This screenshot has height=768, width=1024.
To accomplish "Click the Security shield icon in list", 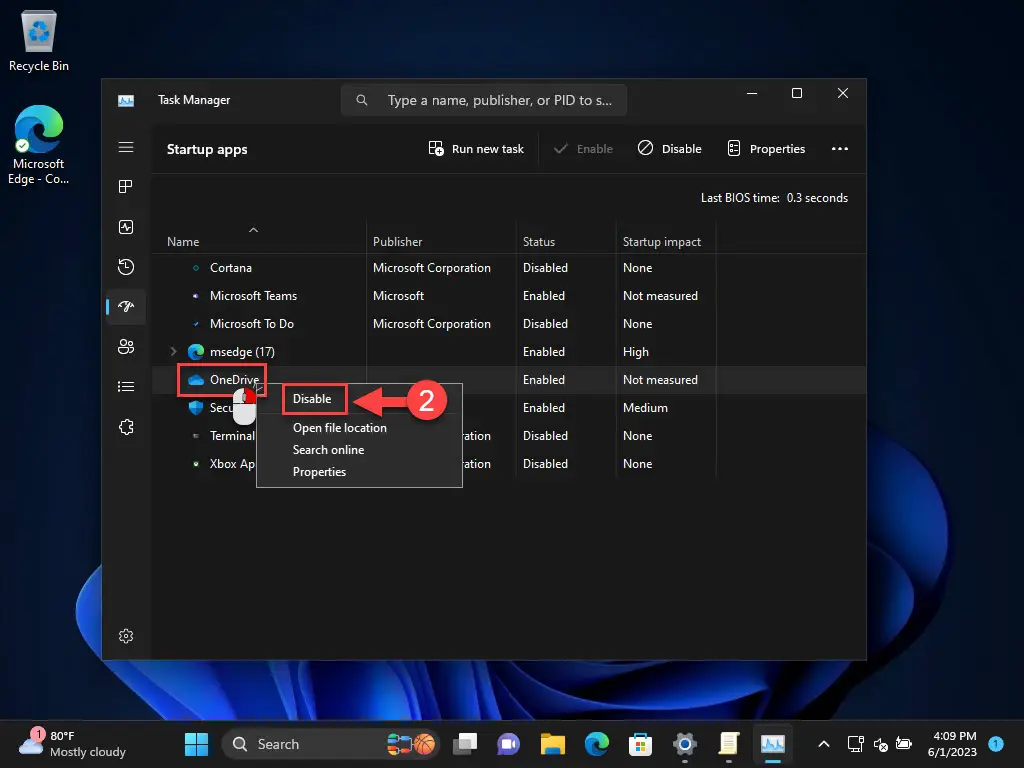I will point(196,408).
